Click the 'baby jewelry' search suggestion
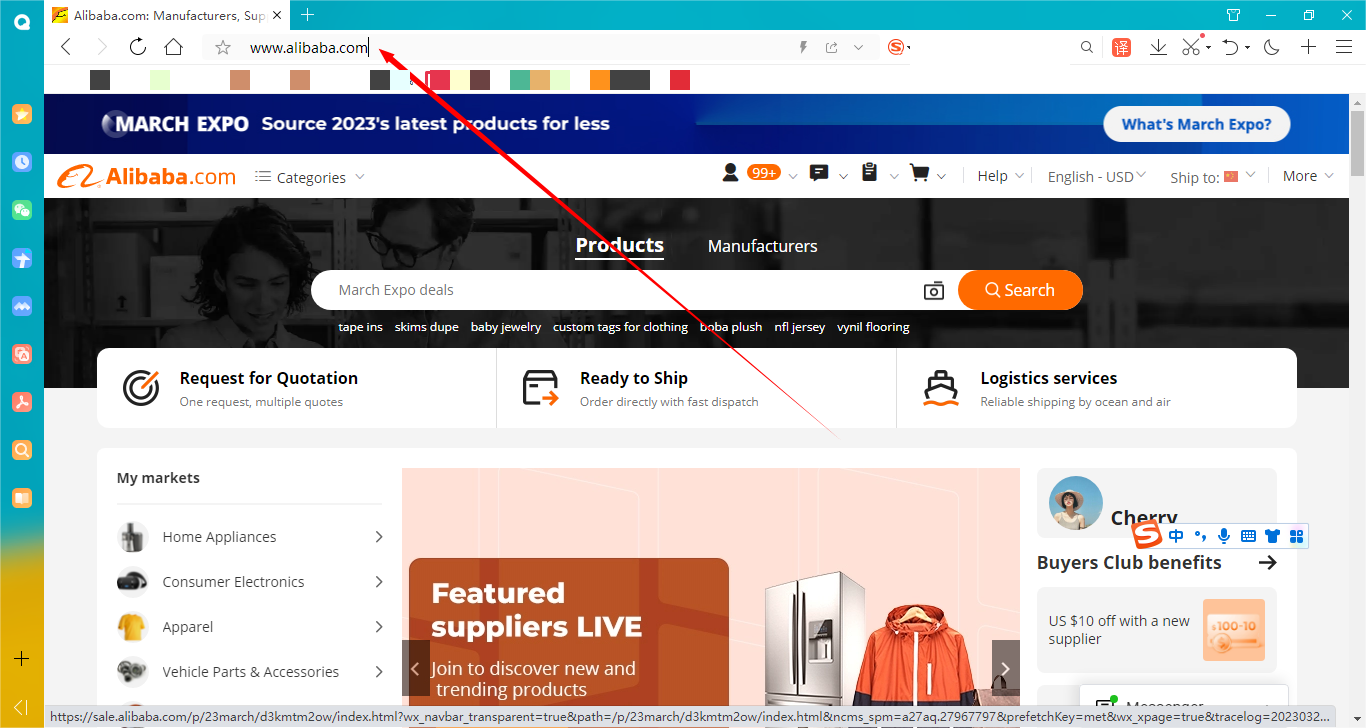This screenshot has width=1366, height=728. 506,327
